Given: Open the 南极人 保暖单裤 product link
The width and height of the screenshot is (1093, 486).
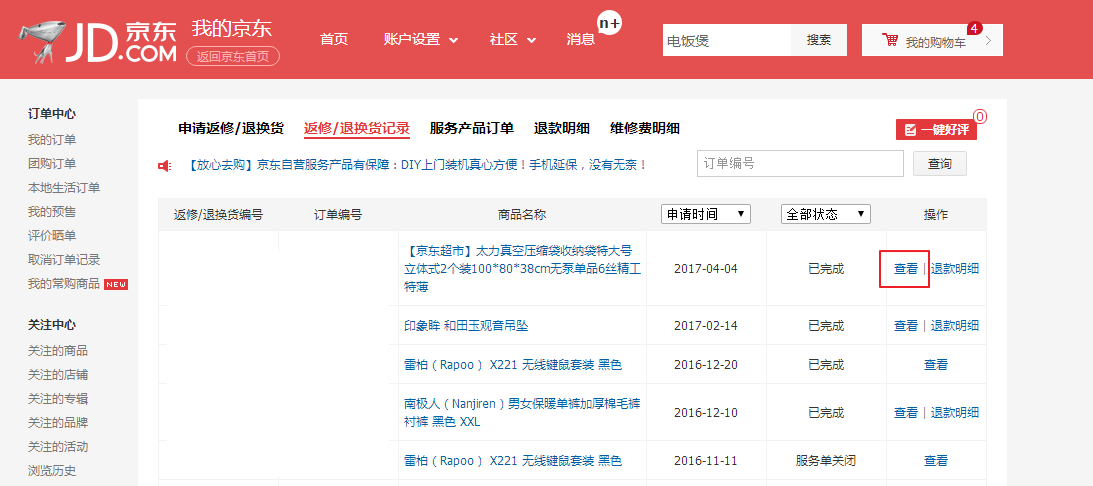Looking at the screenshot, I should pyautogui.click(x=522, y=413).
